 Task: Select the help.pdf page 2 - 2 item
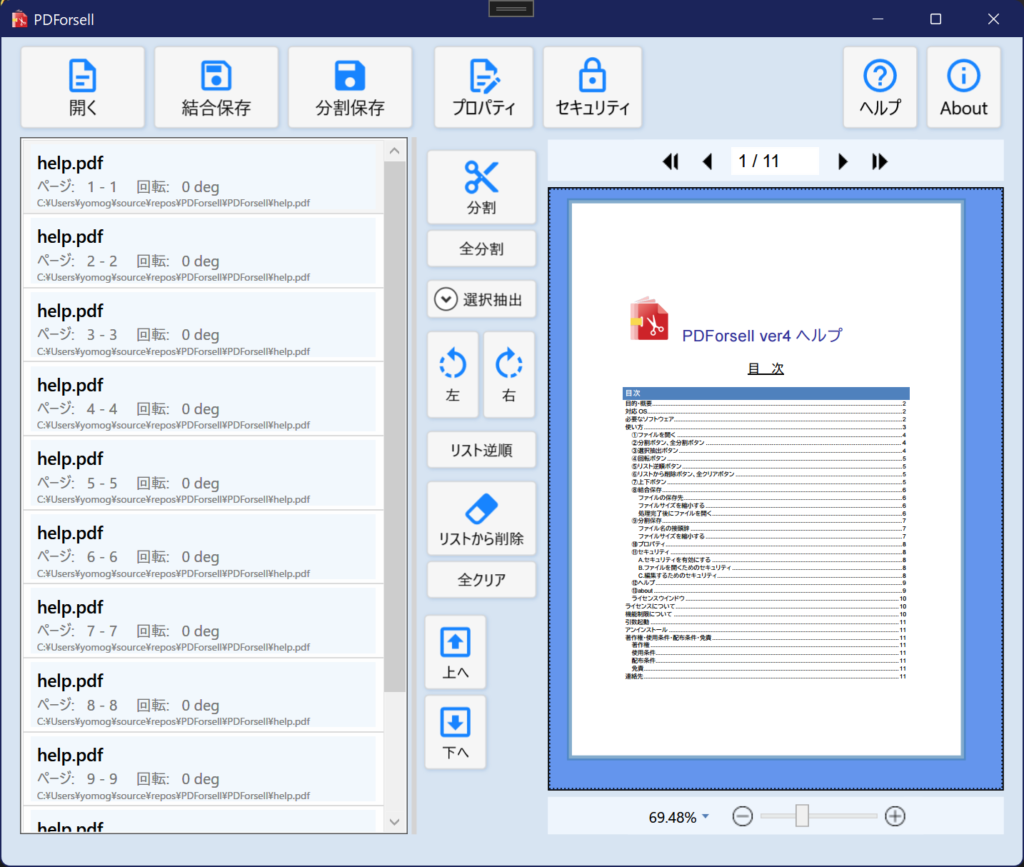pos(203,251)
